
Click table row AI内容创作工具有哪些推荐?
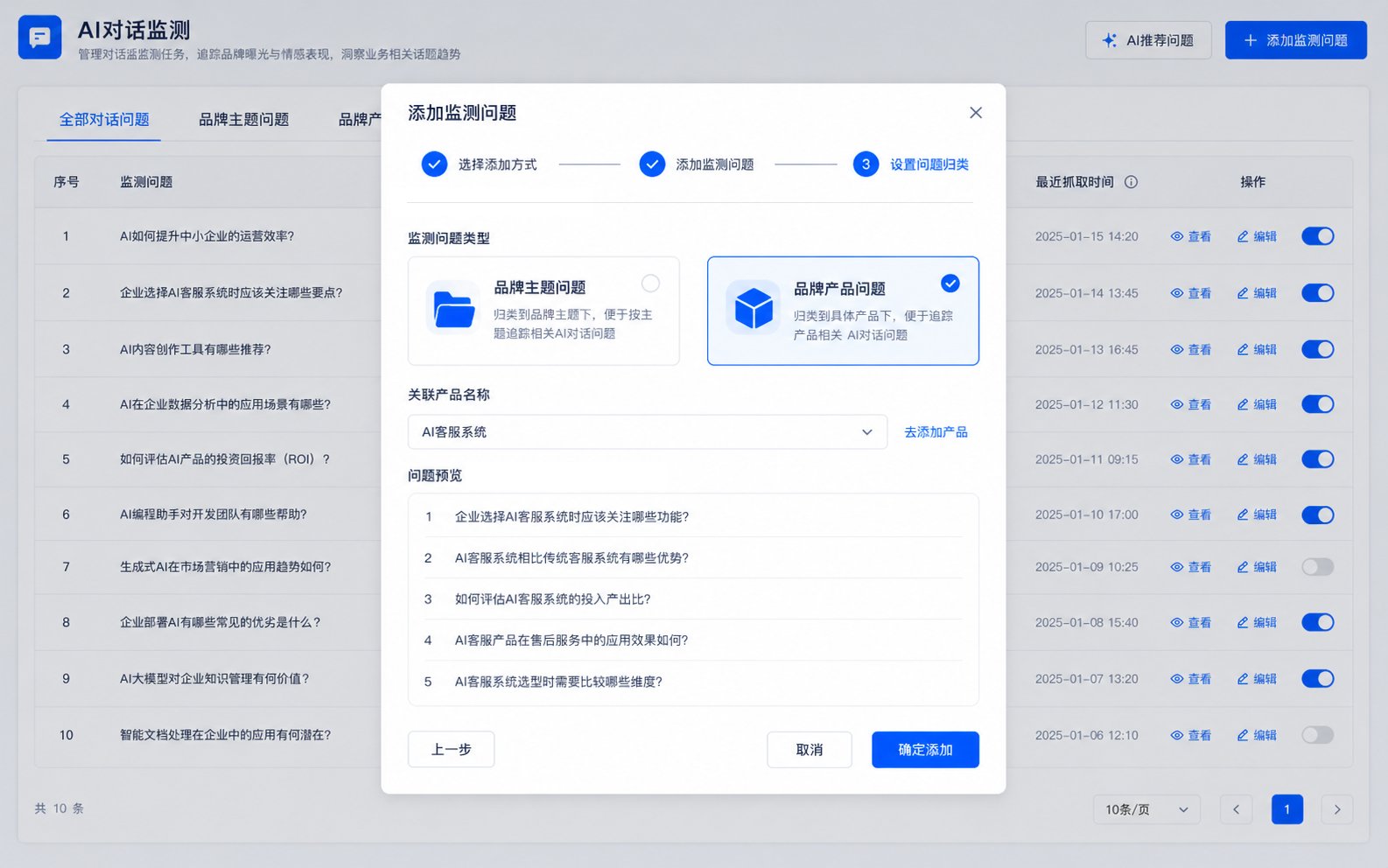(x=195, y=349)
